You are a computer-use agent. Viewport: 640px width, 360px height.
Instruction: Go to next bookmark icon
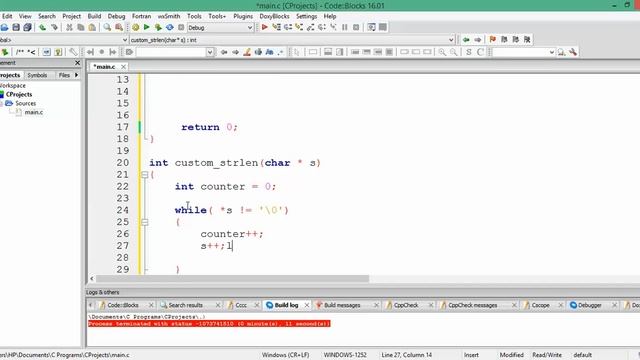coord(516,40)
